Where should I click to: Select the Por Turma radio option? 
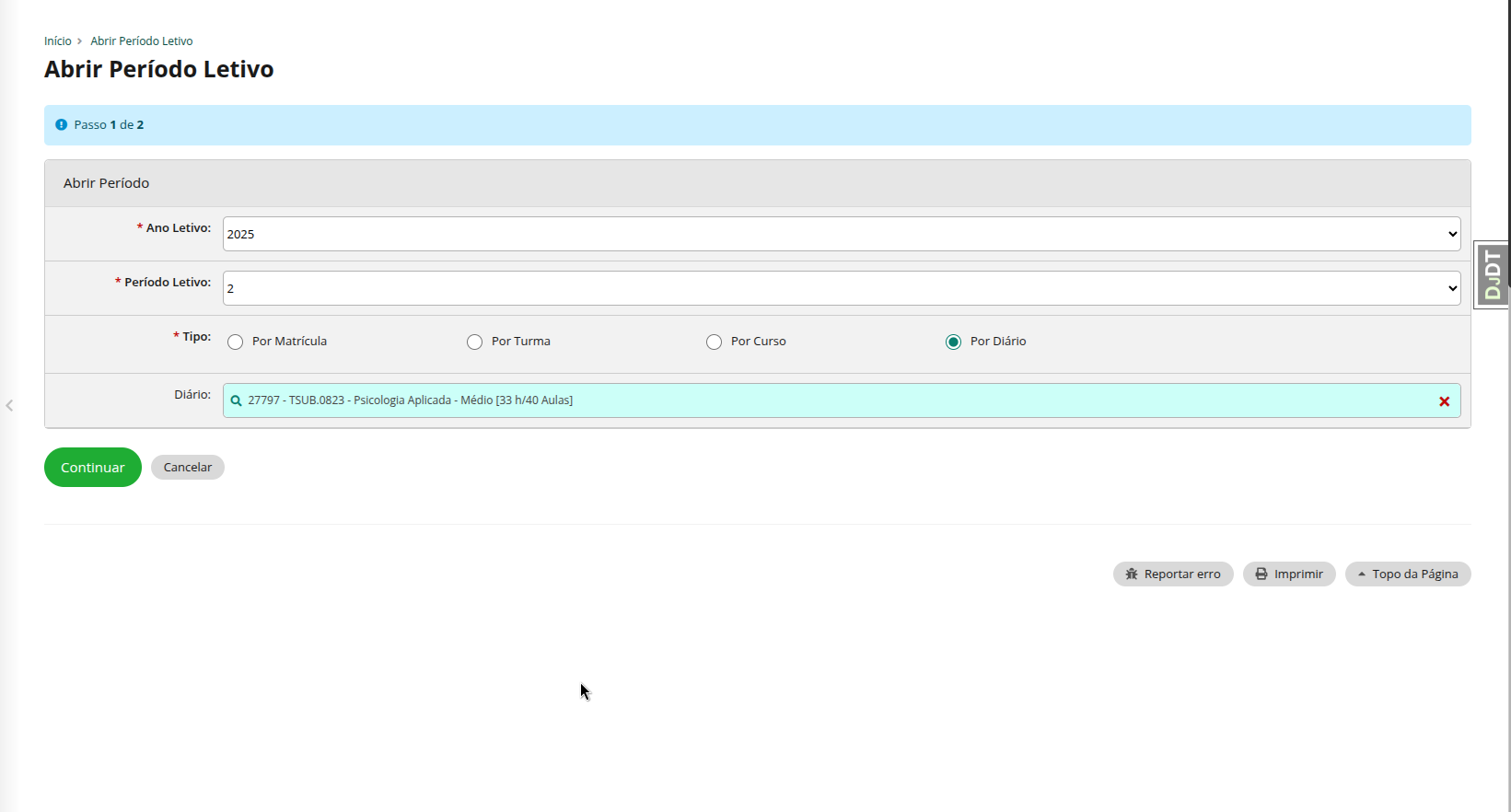(x=474, y=342)
